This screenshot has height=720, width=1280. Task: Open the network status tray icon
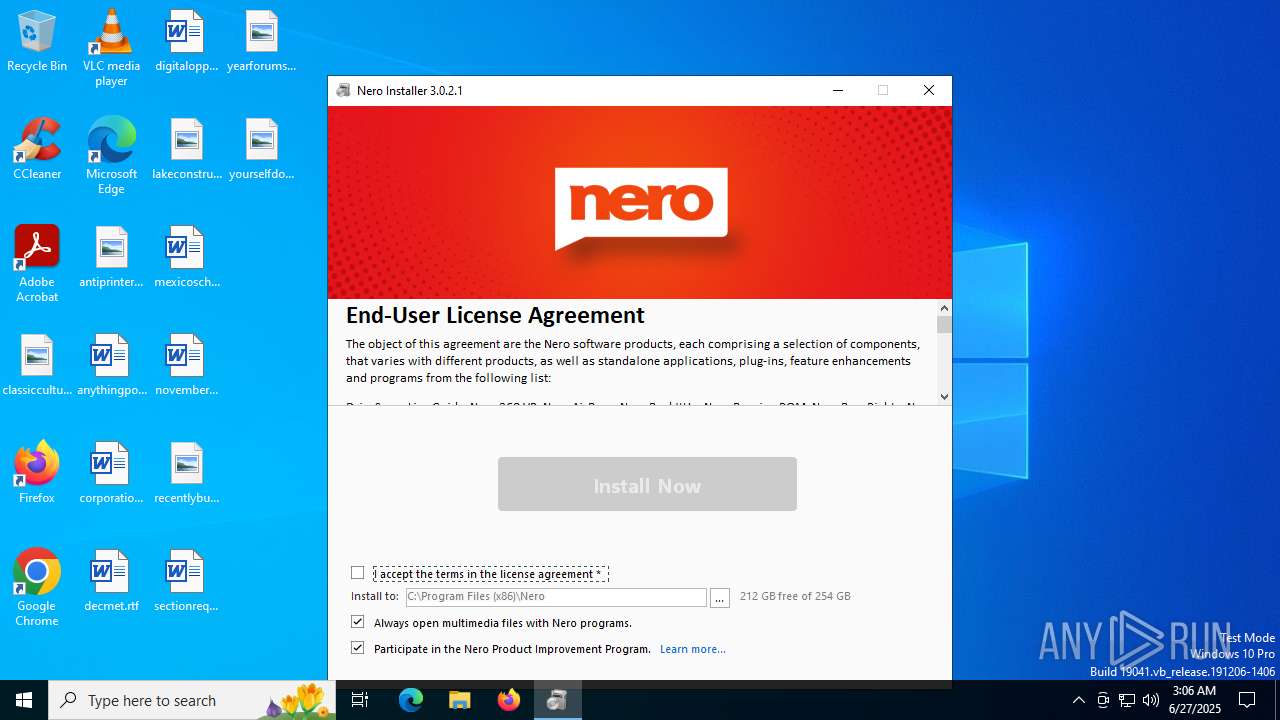click(x=1127, y=700)
